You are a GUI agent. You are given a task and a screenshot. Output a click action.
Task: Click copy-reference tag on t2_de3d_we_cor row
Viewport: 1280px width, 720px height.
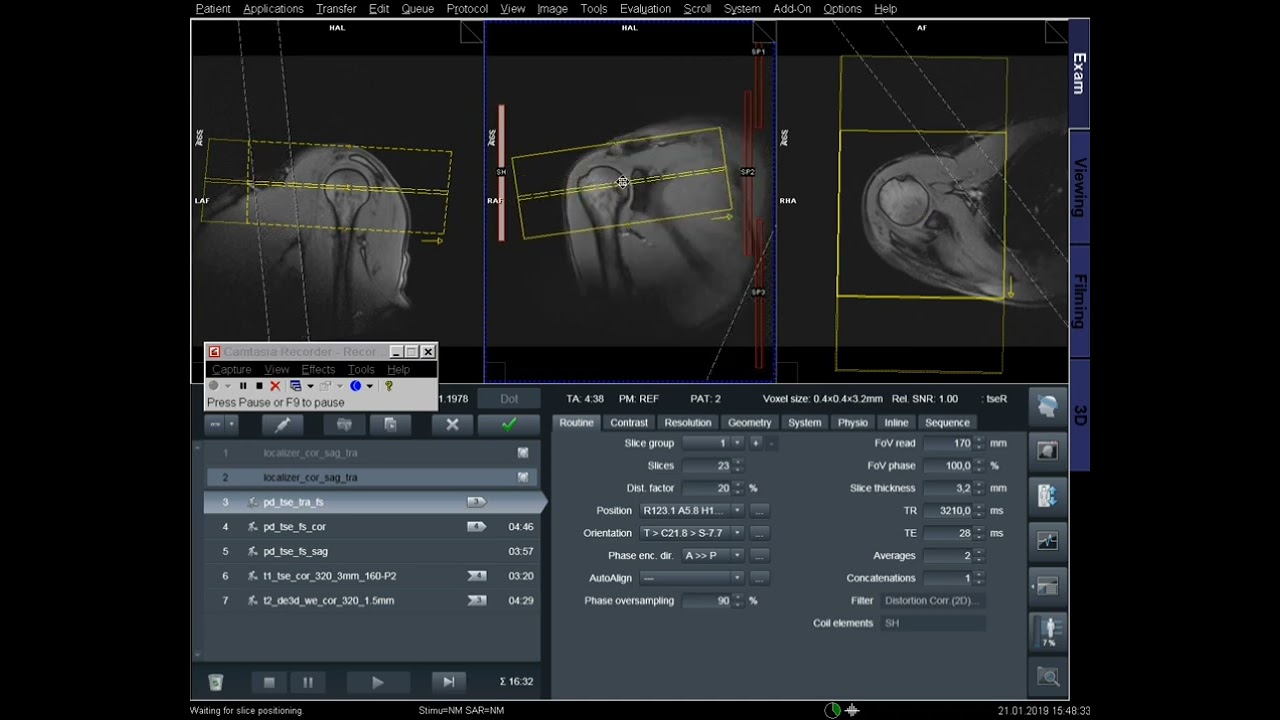(476, 601)
